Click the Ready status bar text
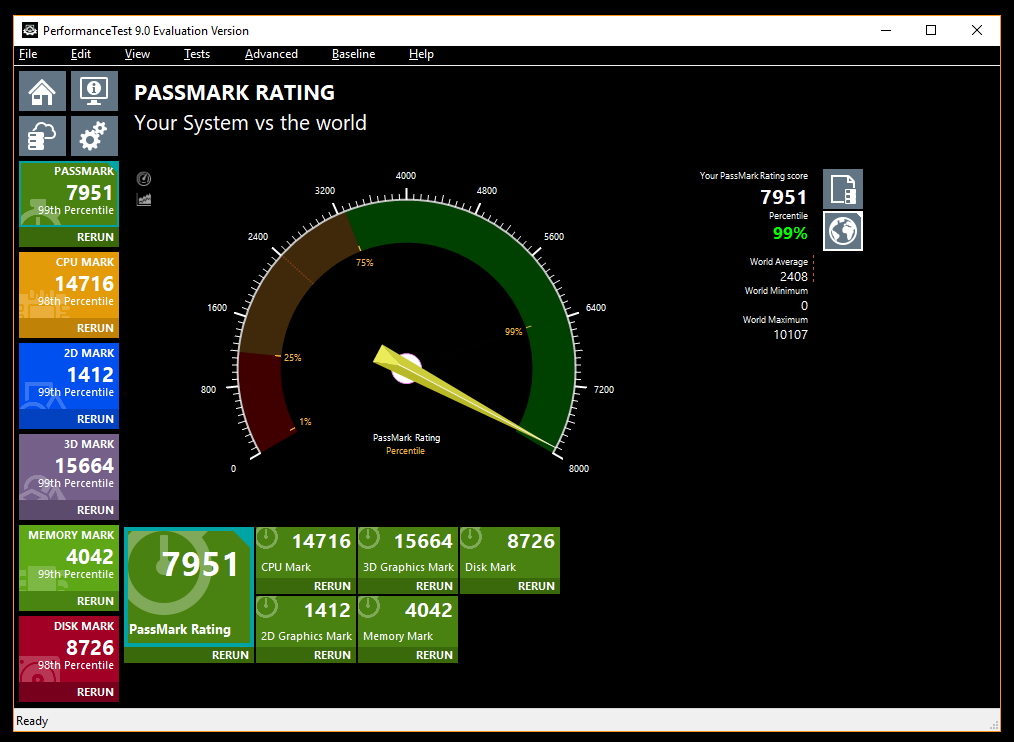The height and width of the screenshot is (742, 1014). [32, 721]
